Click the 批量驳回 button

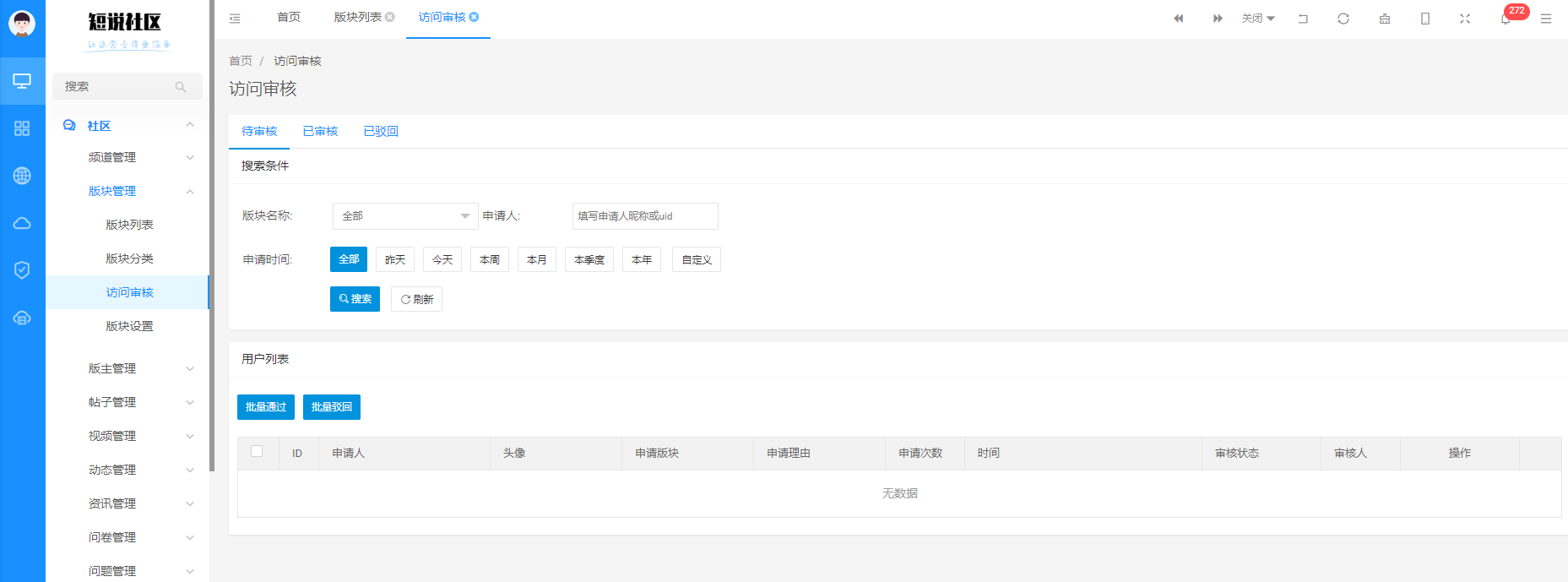(332, 407)
